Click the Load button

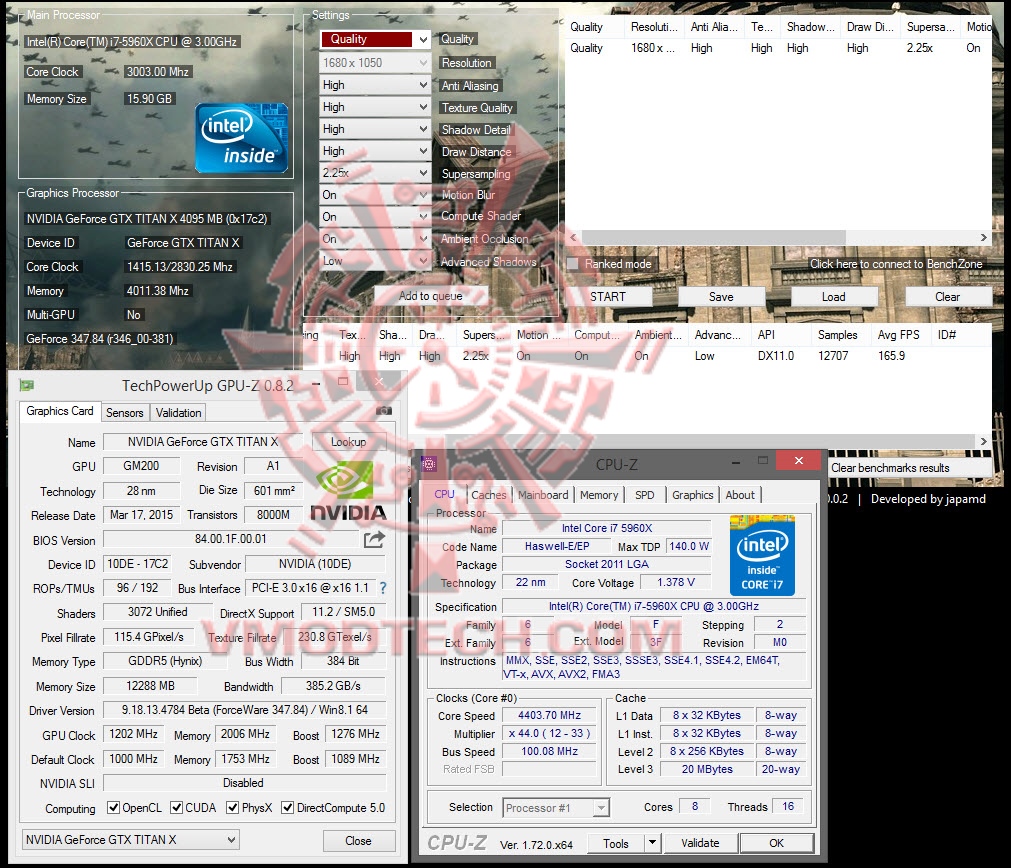(834, 297)
